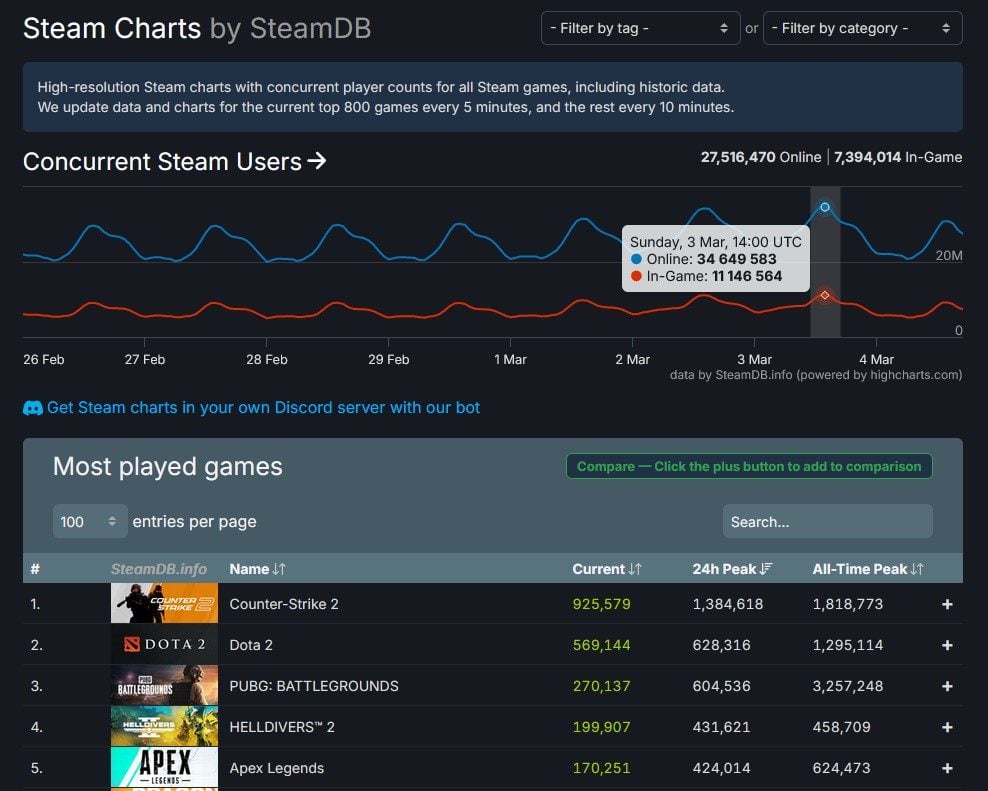Select the 628,316 24h peak value
This screenshot has height=791, width=988.
721,645
